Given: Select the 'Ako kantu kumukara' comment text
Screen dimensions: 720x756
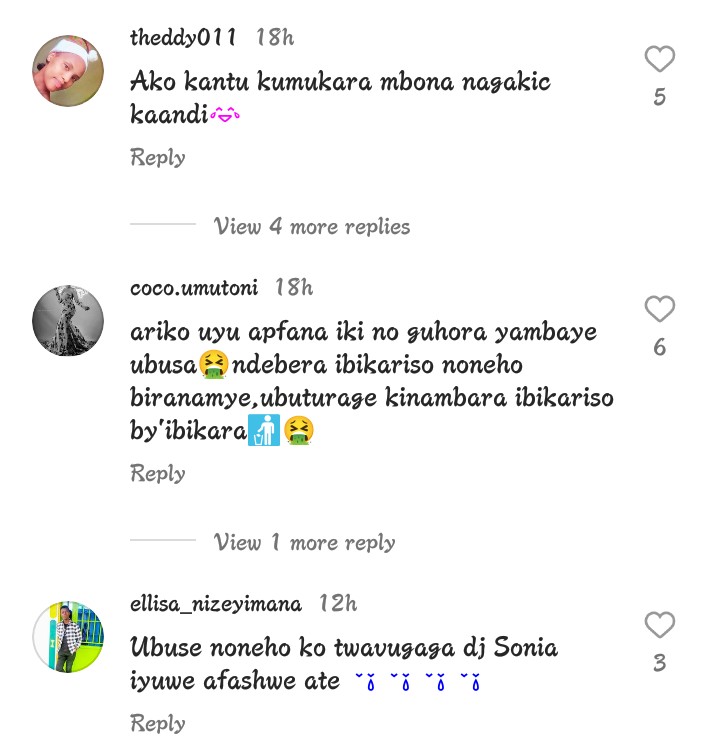Looking at the screenshot, I should click(340, 97).
